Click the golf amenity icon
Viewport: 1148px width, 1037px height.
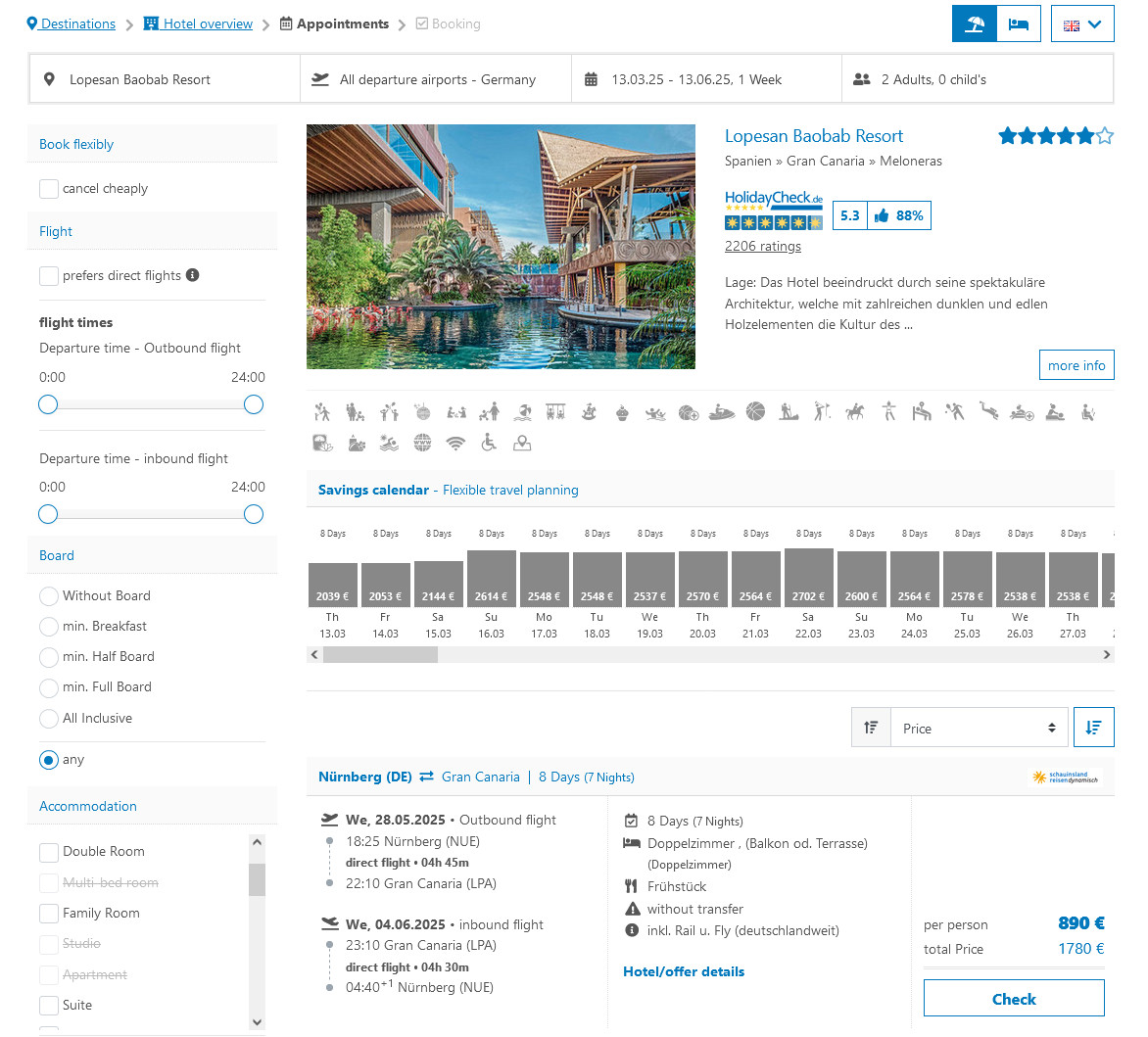(822, 412)
